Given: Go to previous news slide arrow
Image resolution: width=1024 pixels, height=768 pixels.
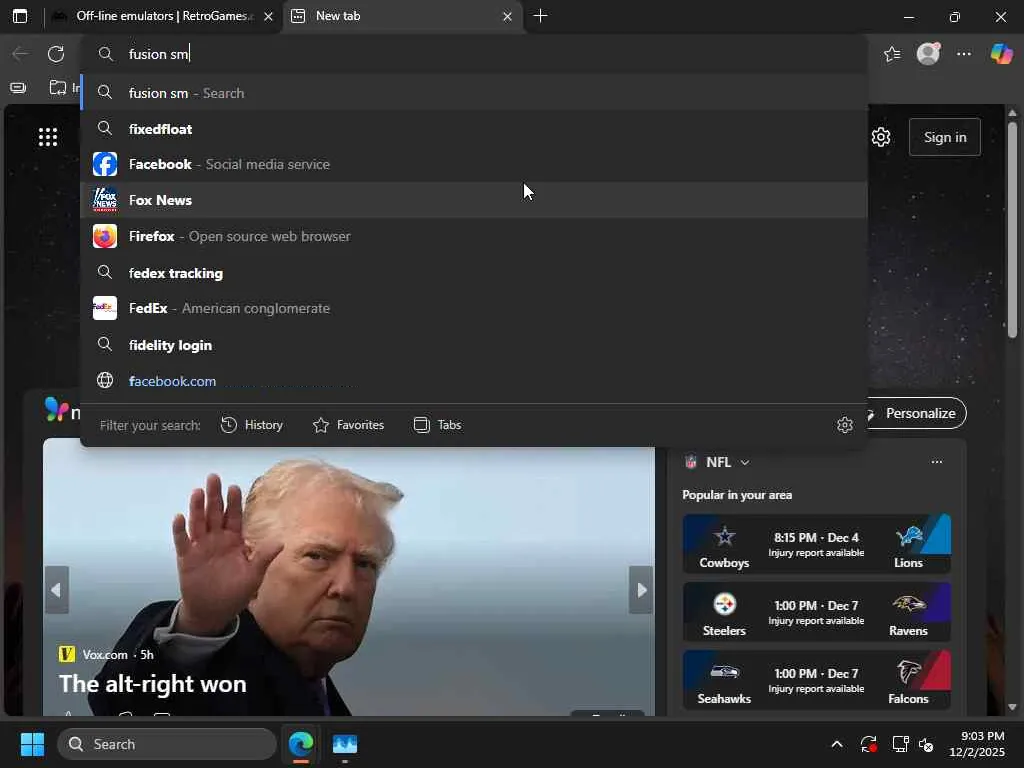Looking at the screenshot, I should pyautogui.click(x=56, y=590).
